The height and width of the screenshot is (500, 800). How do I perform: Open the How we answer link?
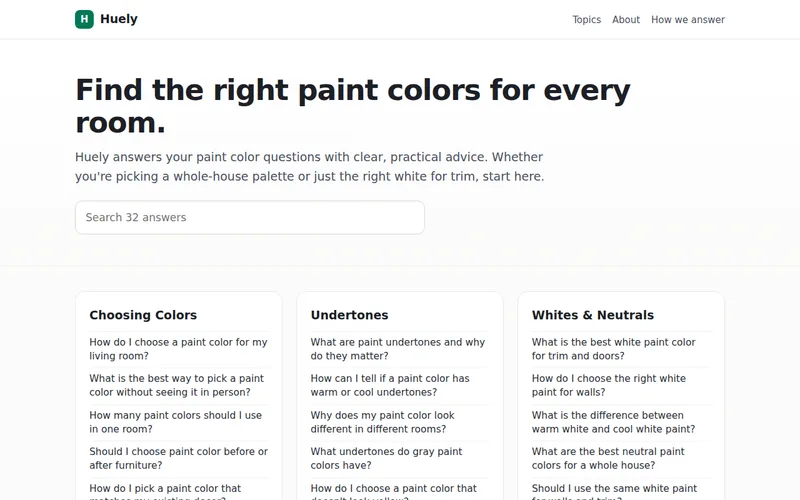pos(687,19)
